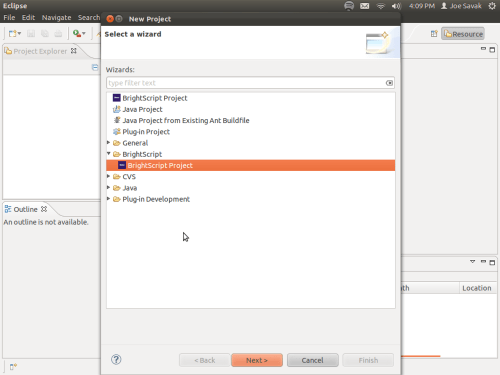Screen dimensions: 500x375
Task: Click the Plug-in Project icon
Action: point(116,132)
